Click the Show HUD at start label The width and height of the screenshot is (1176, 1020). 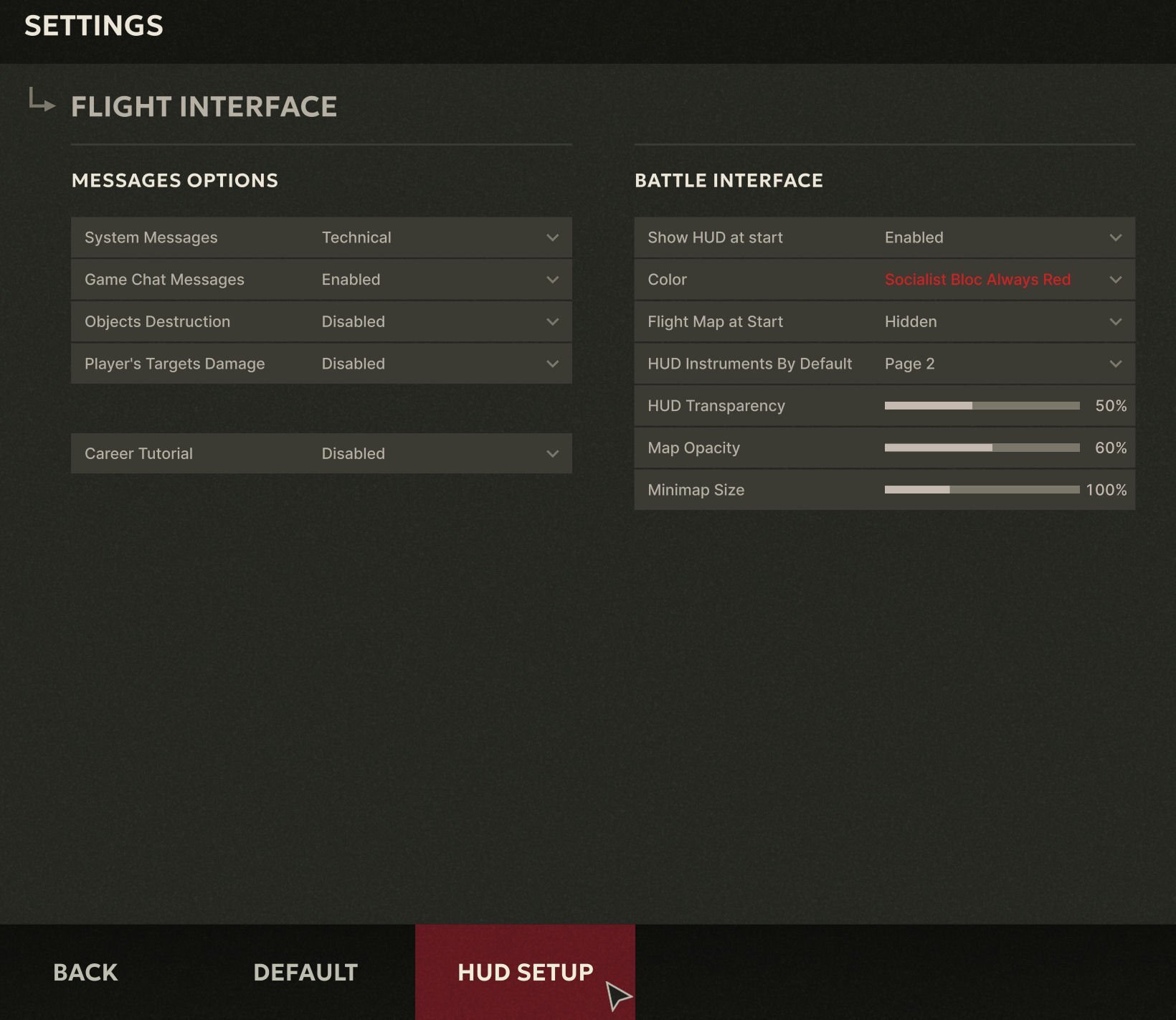715,237
